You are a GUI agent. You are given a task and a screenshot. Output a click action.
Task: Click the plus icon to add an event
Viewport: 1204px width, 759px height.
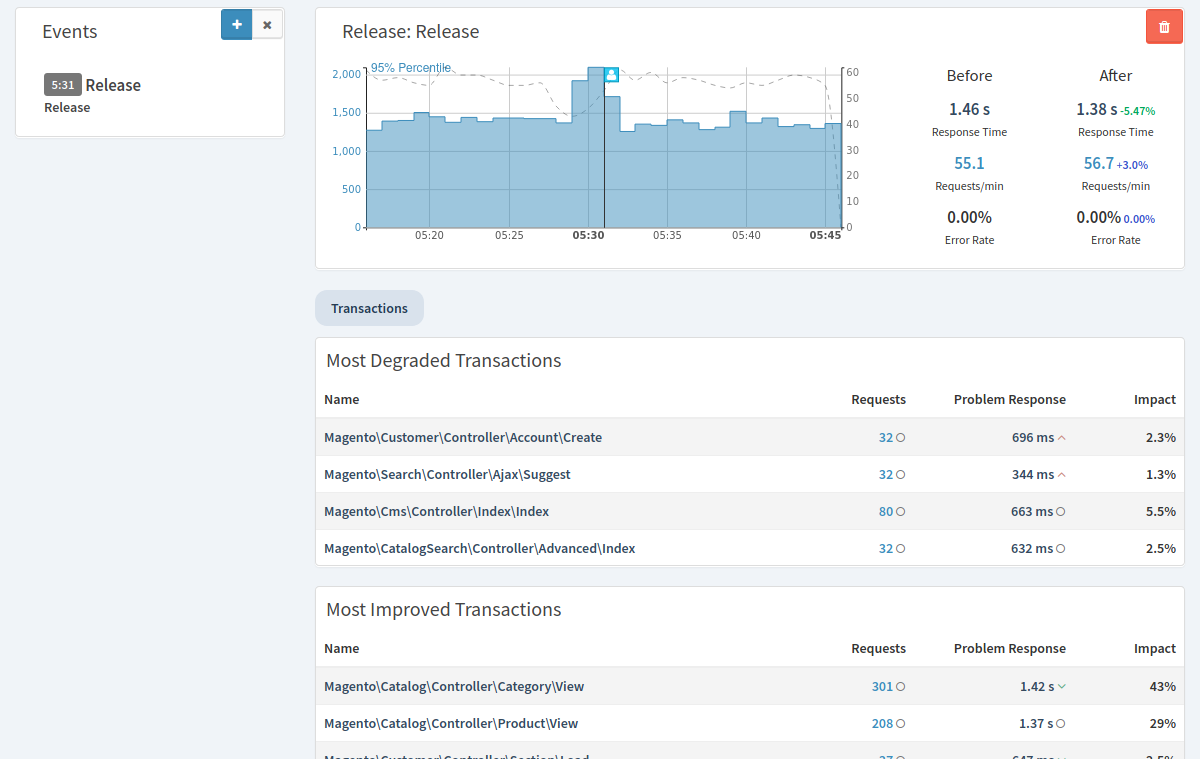point(237,24)
